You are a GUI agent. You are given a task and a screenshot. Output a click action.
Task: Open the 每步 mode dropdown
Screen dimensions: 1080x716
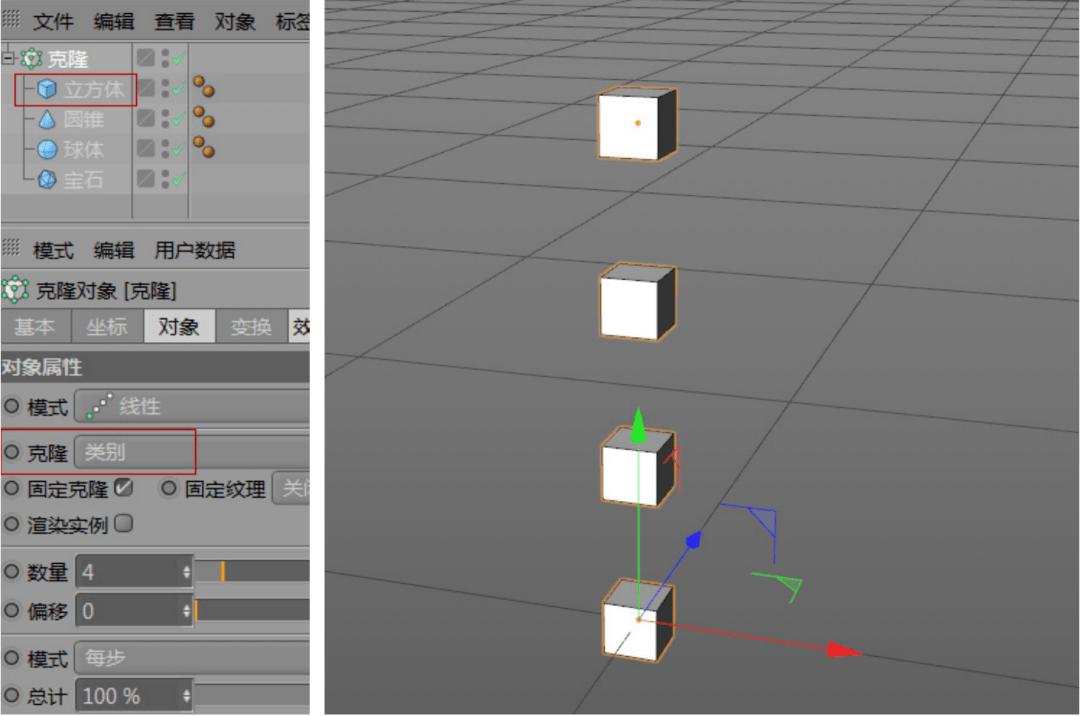(192, 657)
